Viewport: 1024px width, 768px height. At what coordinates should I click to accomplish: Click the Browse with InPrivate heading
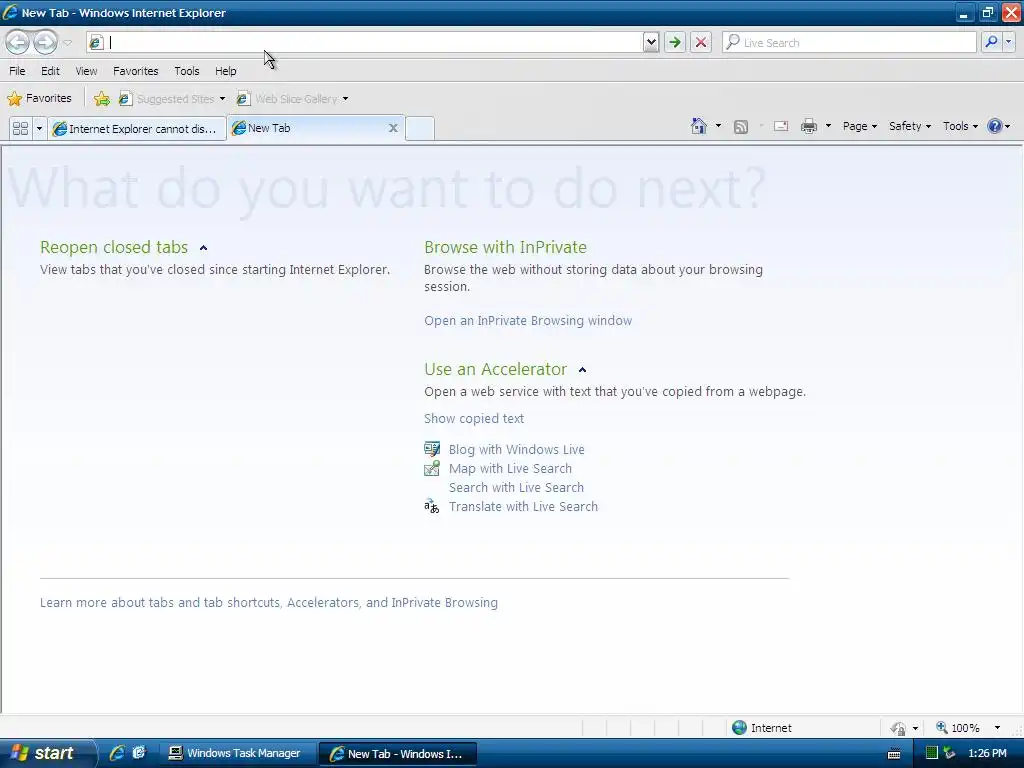coord(505,248)
